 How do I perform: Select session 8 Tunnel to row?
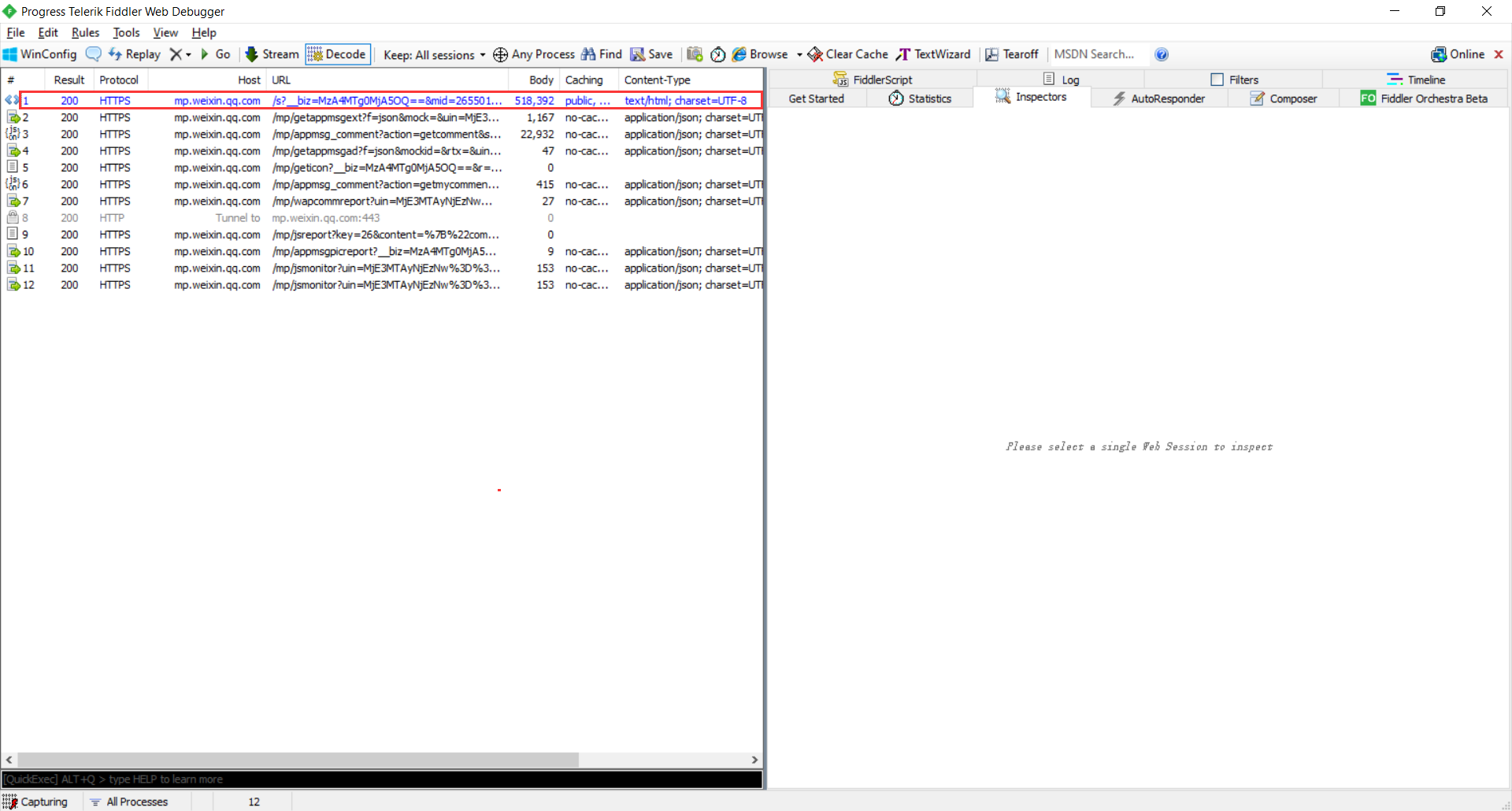pyautogui.click(x=382, y=218)
